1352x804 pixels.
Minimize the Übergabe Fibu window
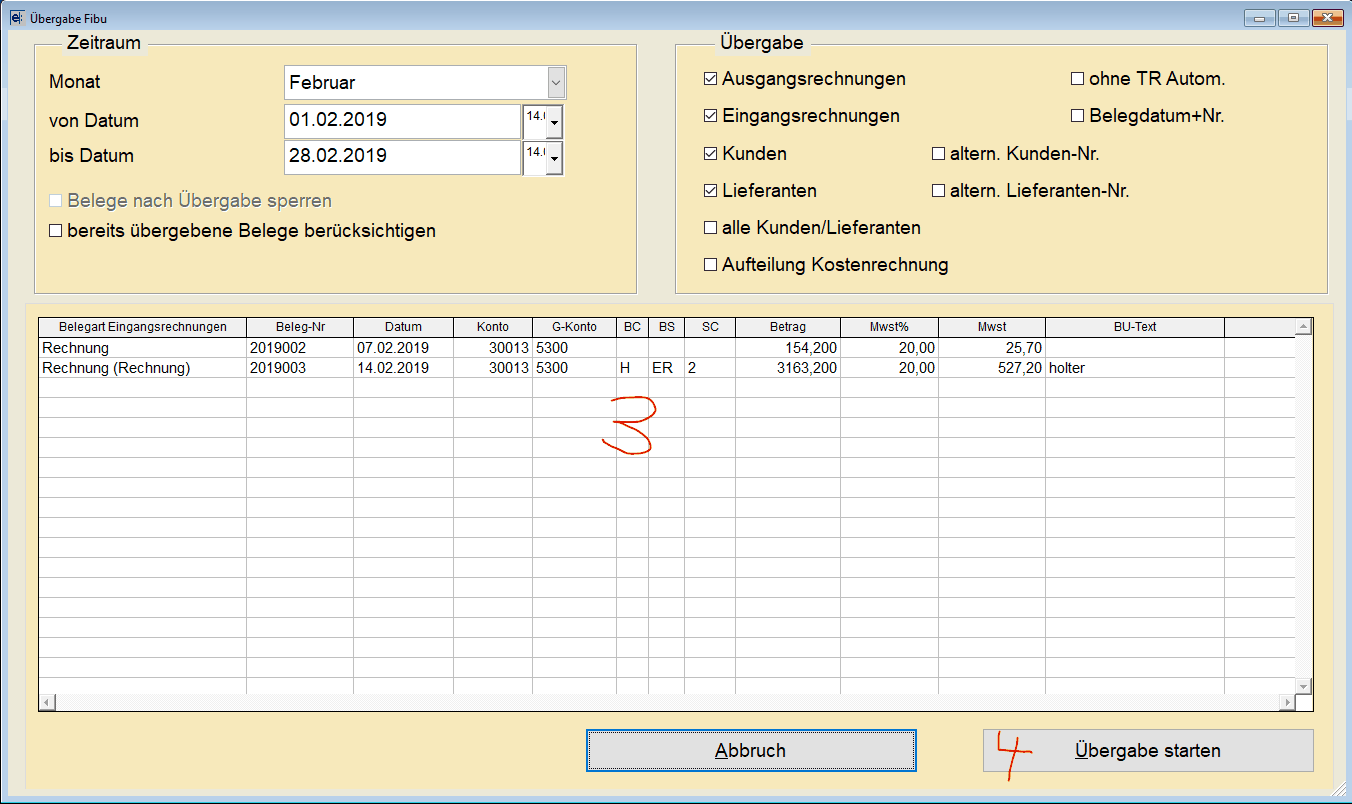pos(1258,18)
